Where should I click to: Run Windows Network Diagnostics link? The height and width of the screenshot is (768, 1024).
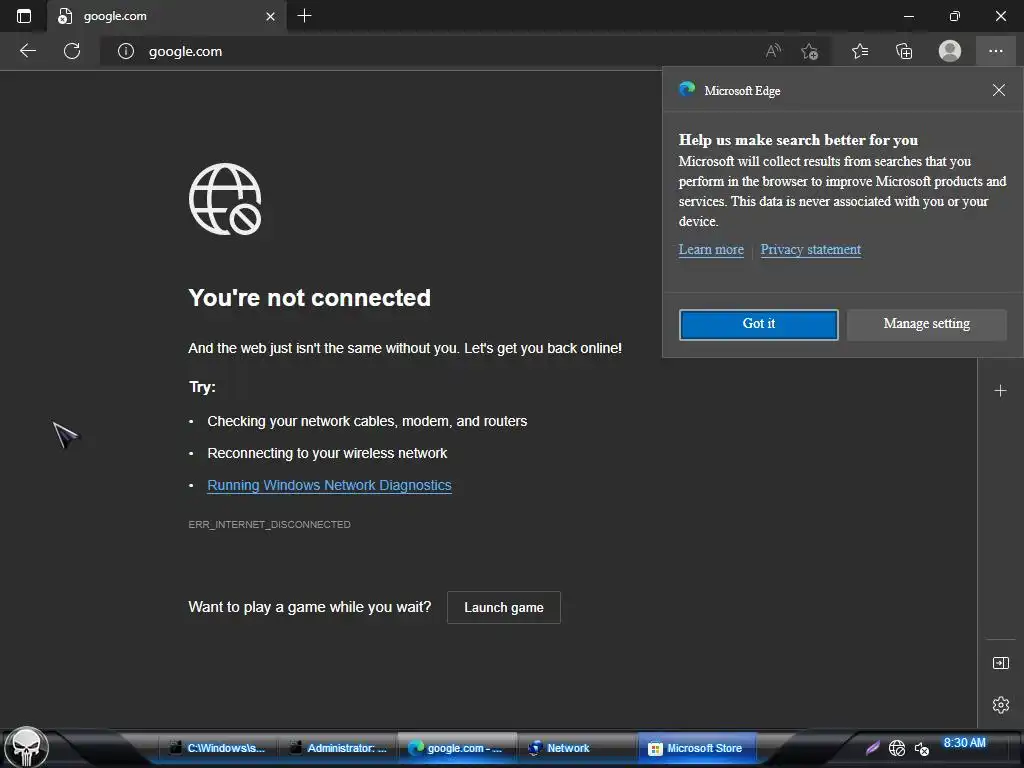tap(329, 485)
